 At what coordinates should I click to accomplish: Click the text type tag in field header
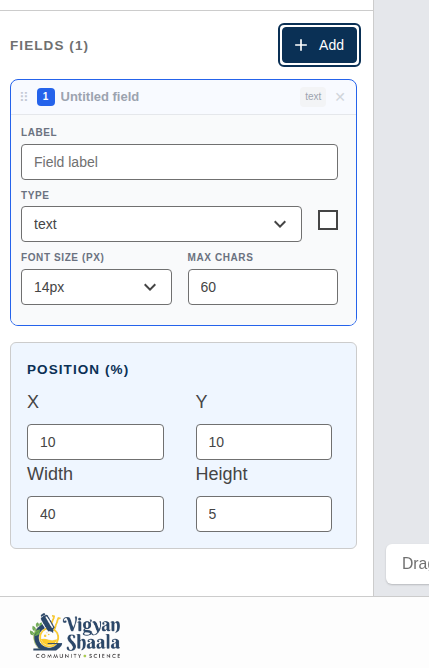(313, 97)
